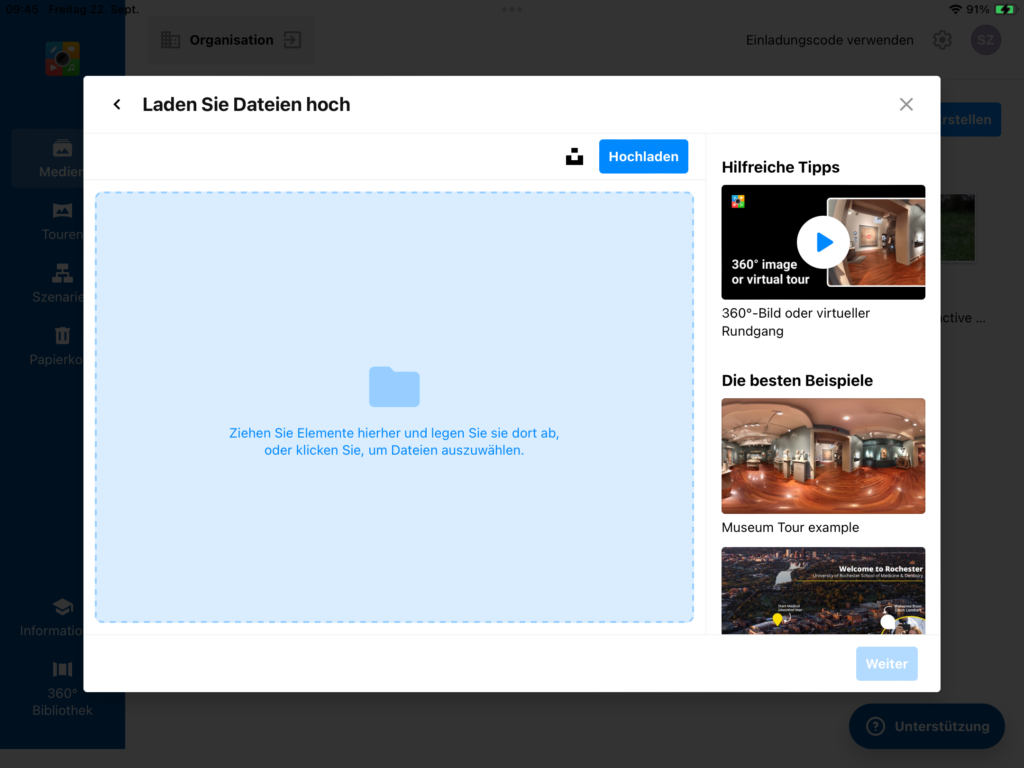Open the Museum Tour example thumbnail
The width and height of the screenshot is (1024, 768).
pos(823,456)
